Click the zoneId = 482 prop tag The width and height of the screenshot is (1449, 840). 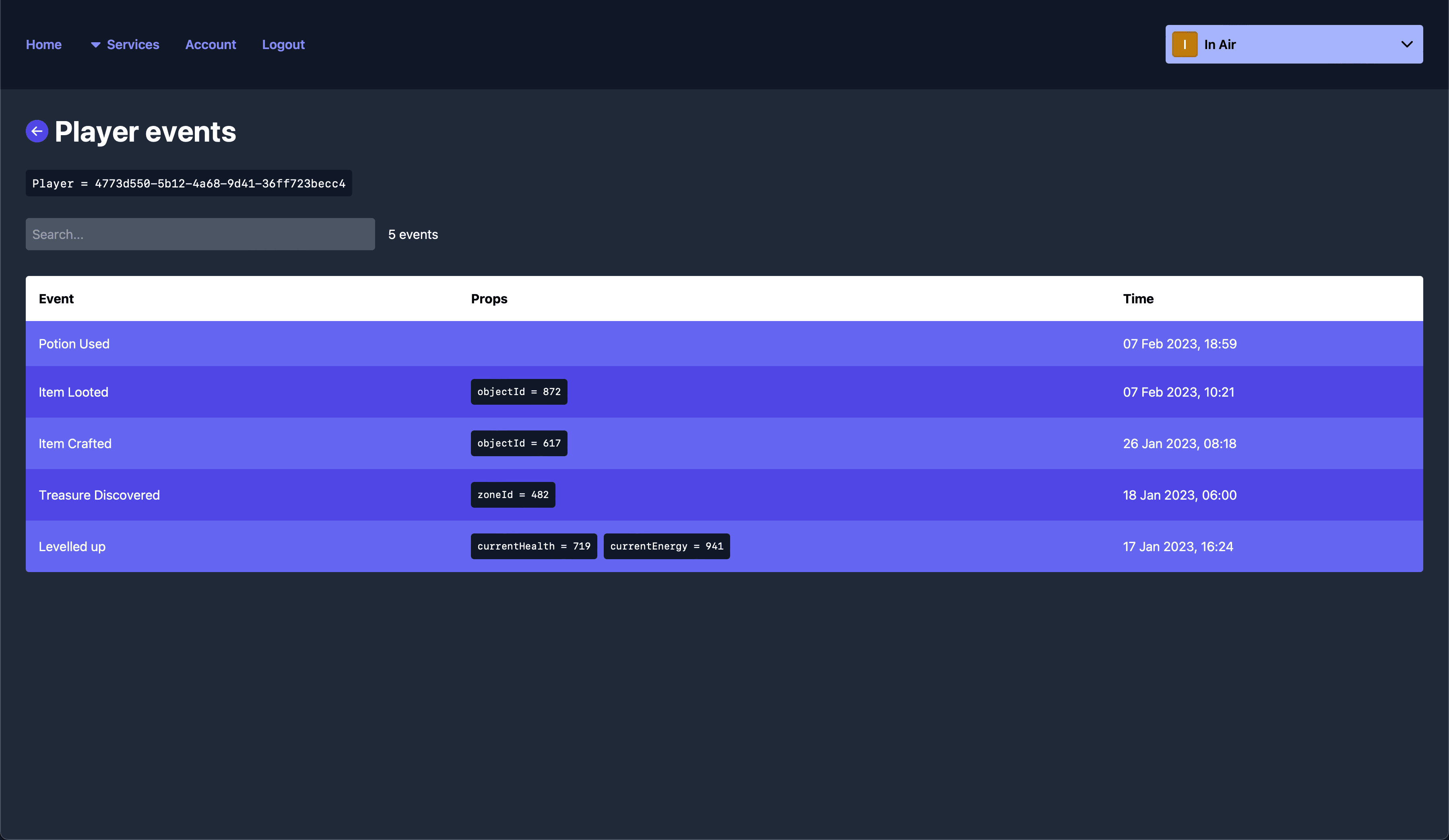click(x=513, y=495)
